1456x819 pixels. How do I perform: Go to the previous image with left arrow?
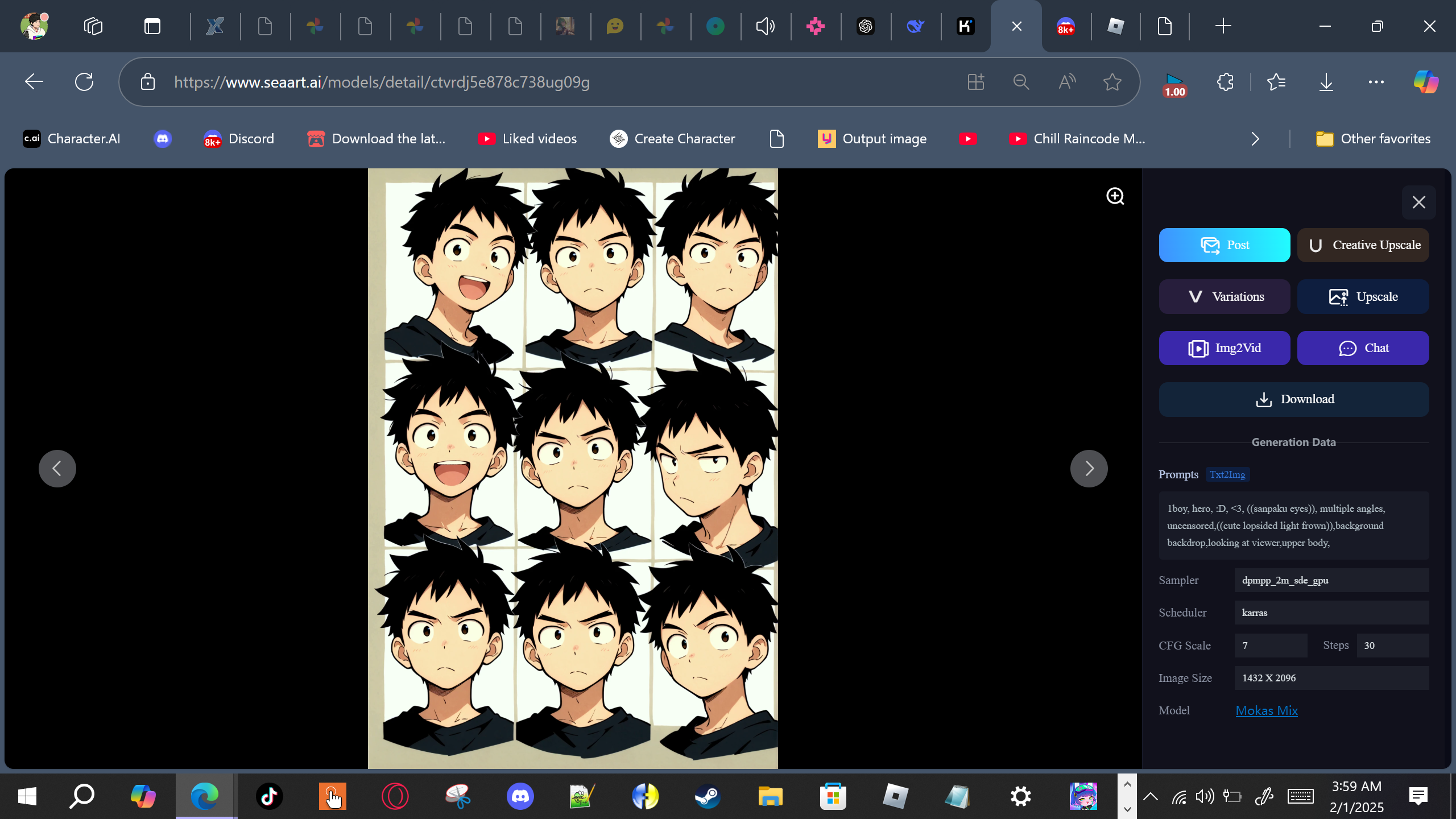pos(57,469)
